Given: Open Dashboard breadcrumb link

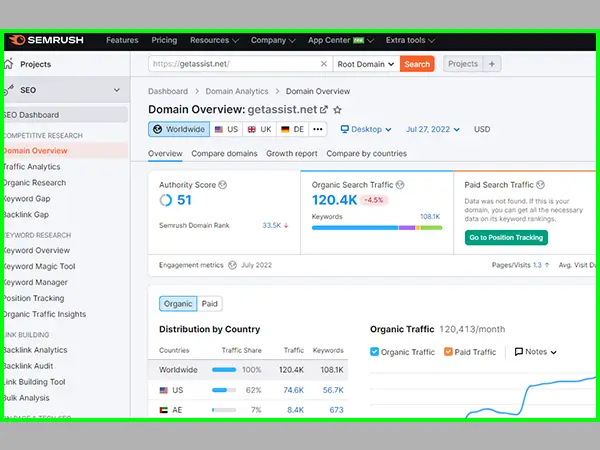Looking at the screenshot, I should tap(168, 91).
